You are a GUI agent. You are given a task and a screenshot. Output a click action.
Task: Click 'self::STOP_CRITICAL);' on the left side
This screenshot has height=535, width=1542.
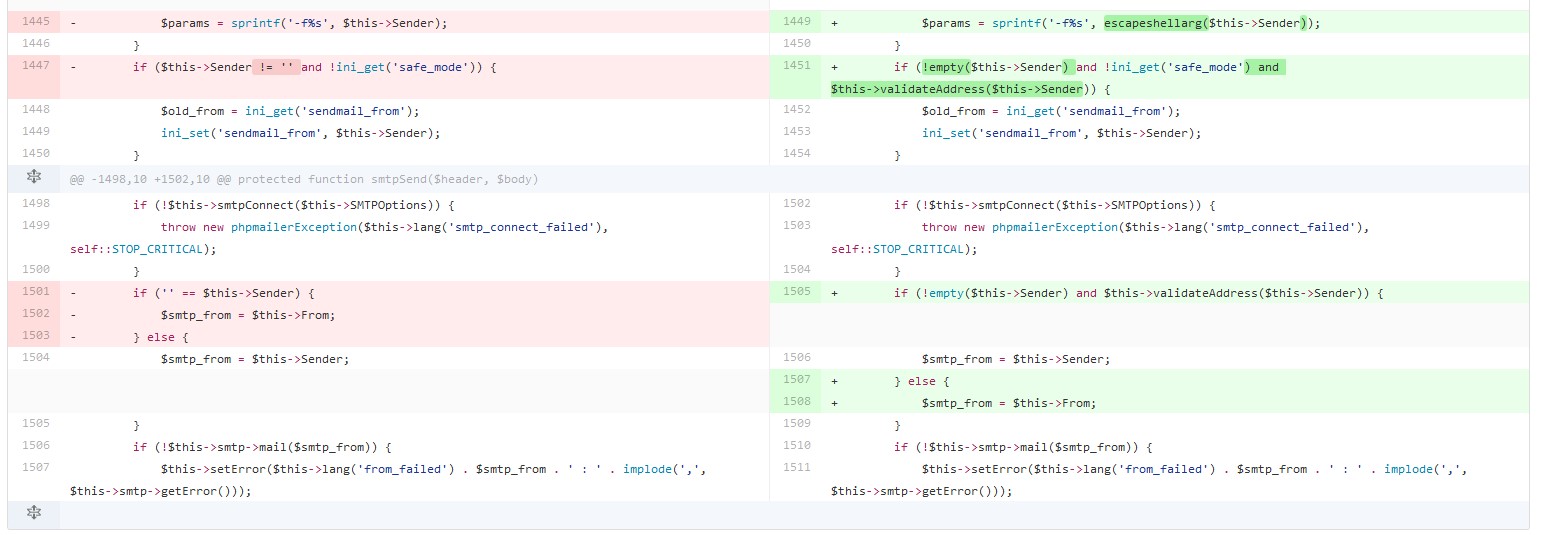click(x=143, y=249)
